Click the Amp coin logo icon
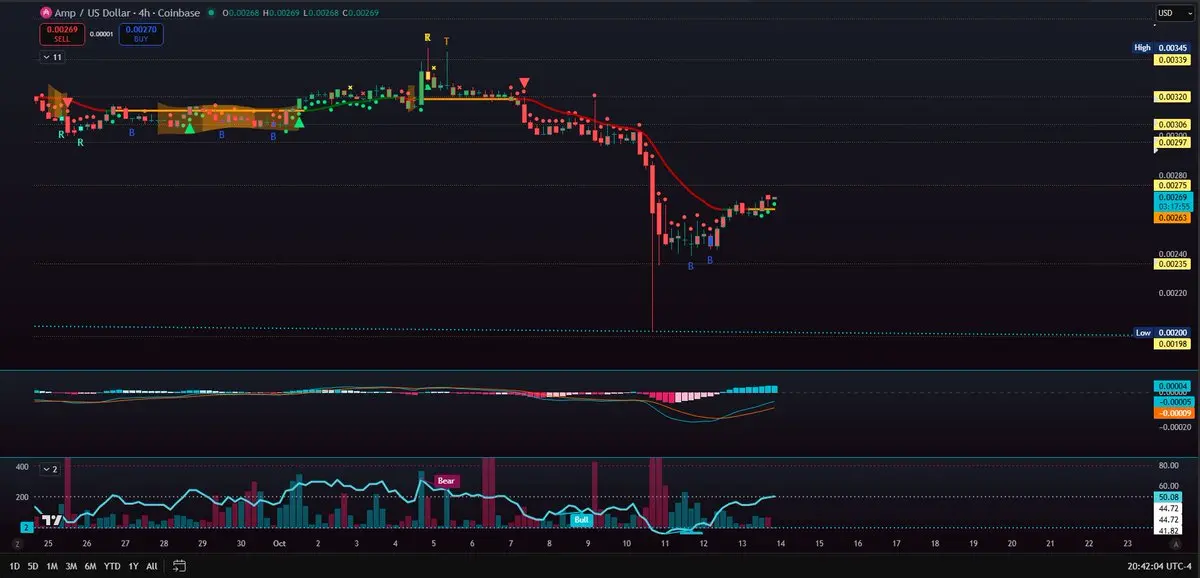This screenshot has height=578, width=1200. pos(46,13)
